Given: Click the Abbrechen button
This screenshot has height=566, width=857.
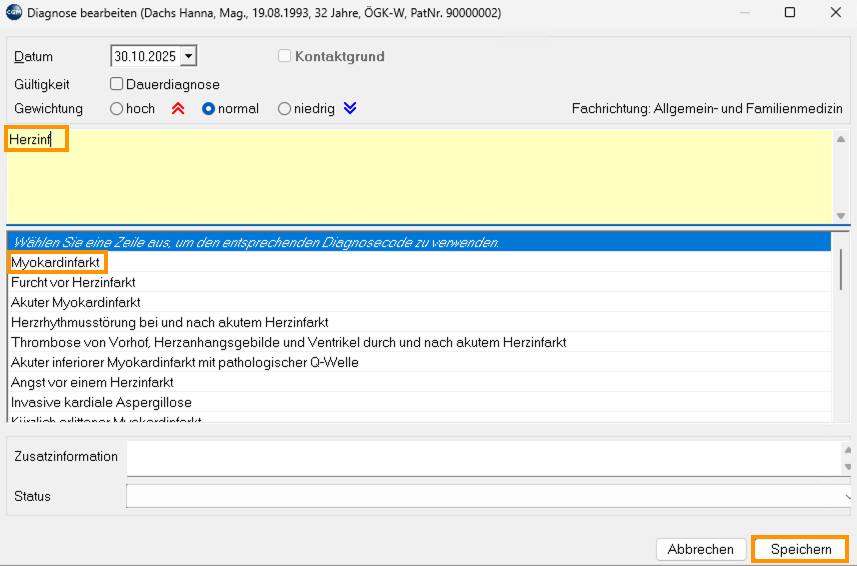Looking at the screenshot, I should click(x=701, y=549).
